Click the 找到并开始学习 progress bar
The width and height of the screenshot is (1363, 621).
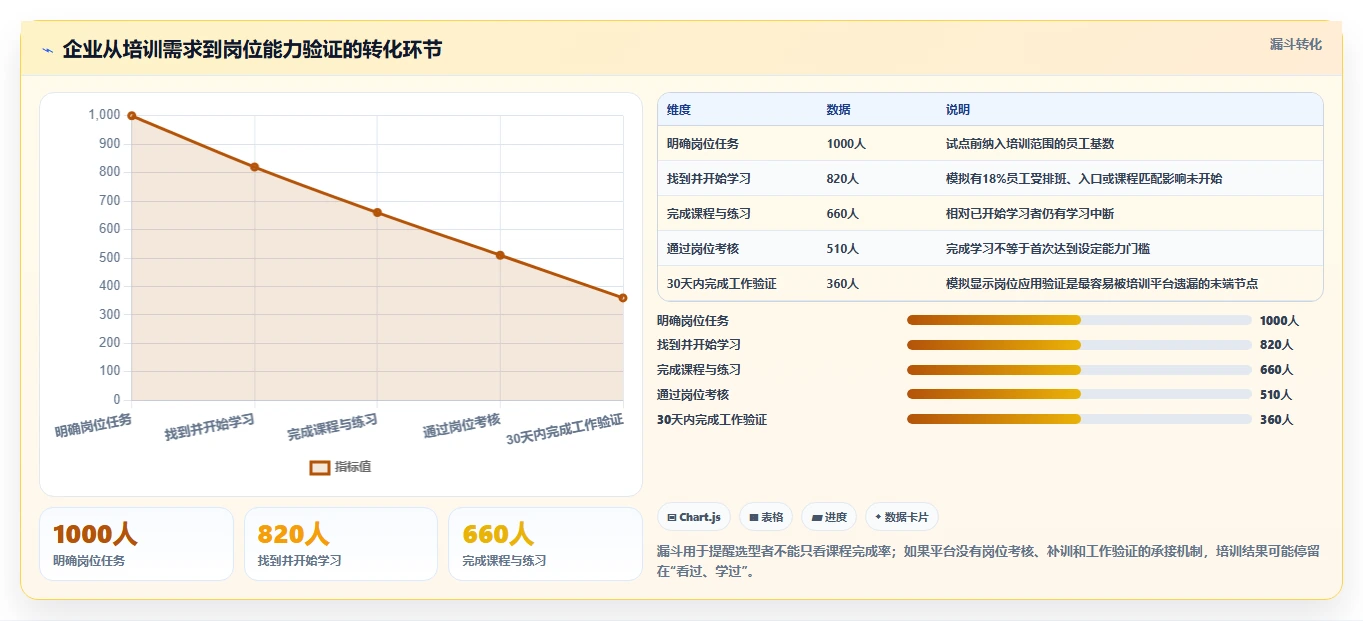[x=1079, y=345]
